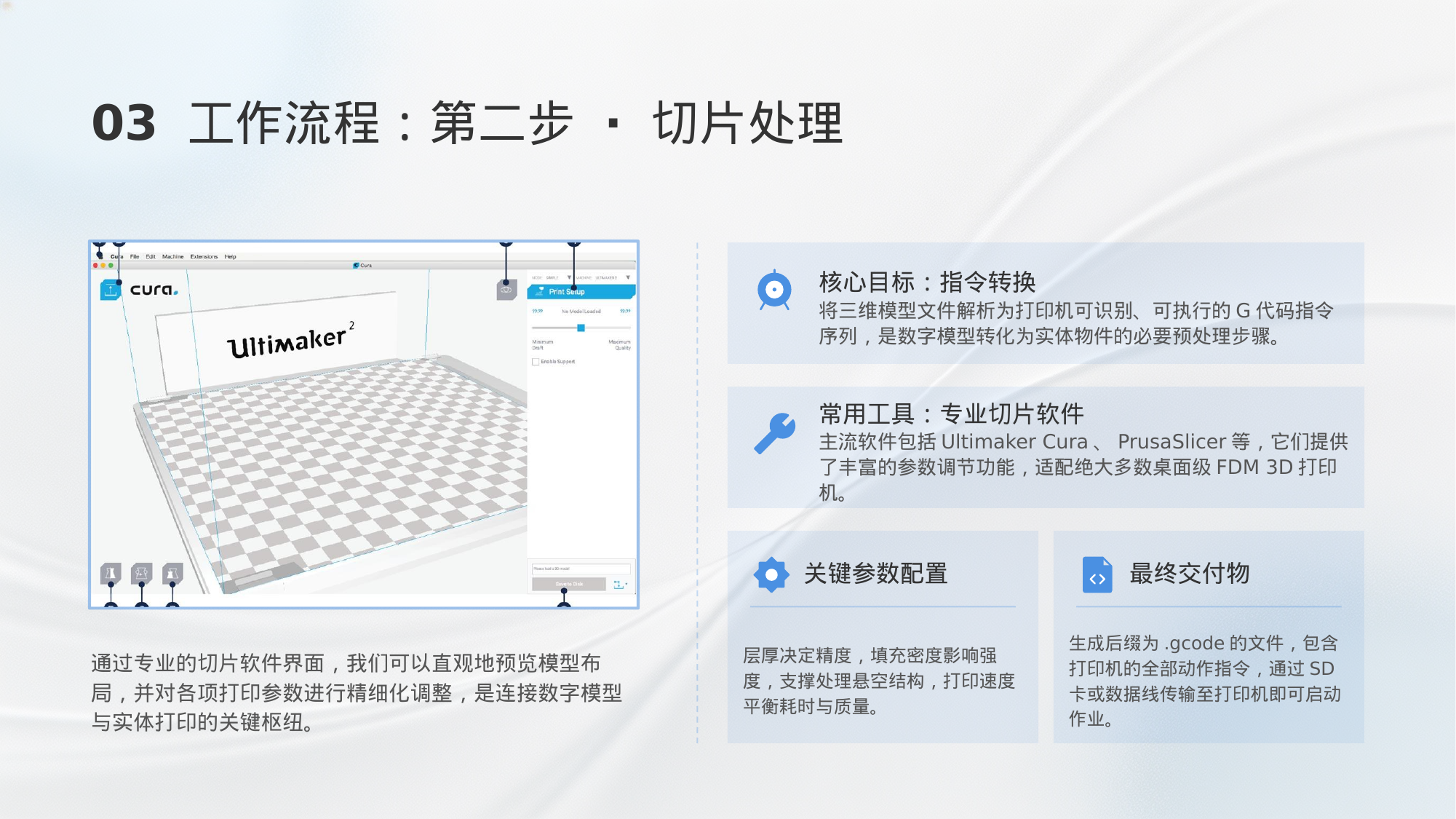Open the Machine menu
Viewport: 1456px width, 819px height.
[x=173, y=257]
